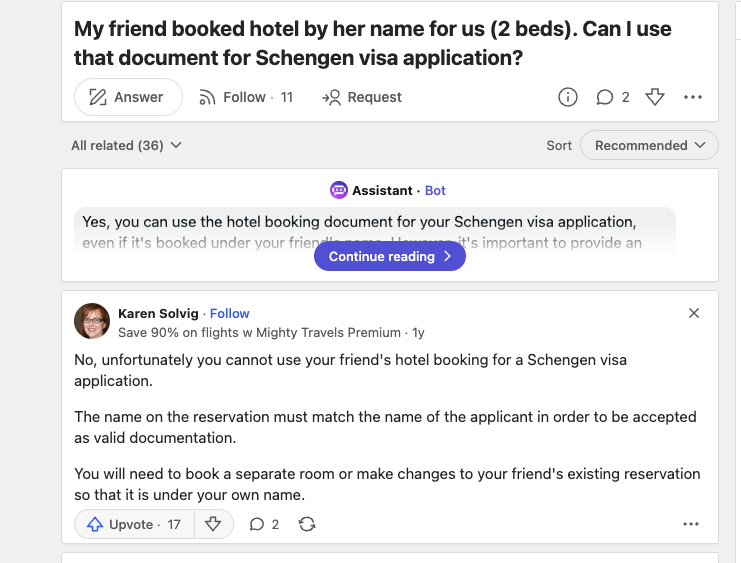Downvote Karen Solvig's answer
The image size is (741, 563).
point(212,524)
